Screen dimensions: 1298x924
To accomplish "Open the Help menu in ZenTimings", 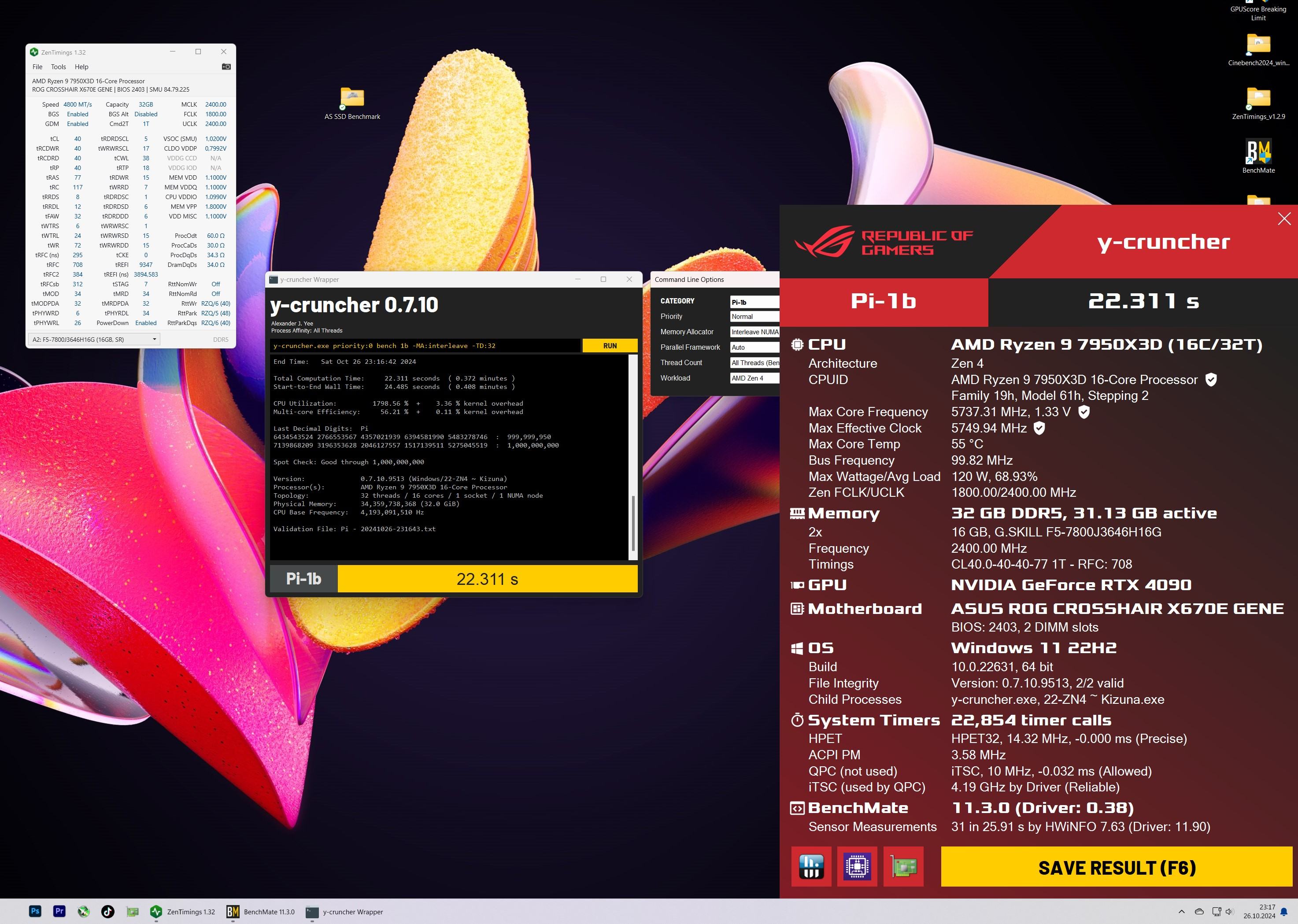I will click(x=81, y=67).
